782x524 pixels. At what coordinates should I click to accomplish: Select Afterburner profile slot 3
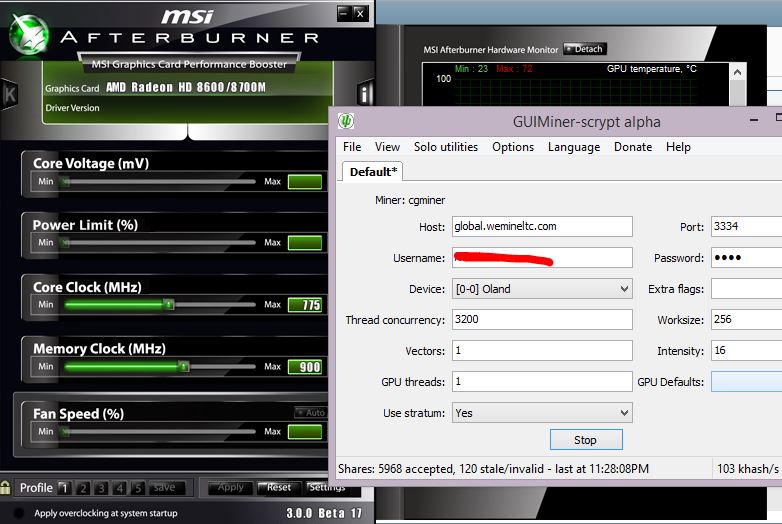click(101, 488)
